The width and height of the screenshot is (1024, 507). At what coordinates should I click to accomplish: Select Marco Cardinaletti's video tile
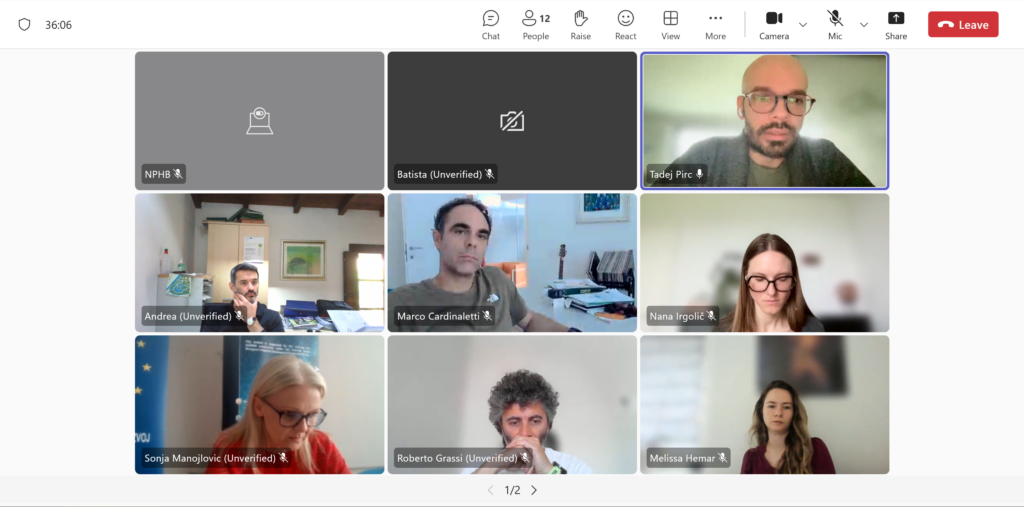(x=512, y=263)
